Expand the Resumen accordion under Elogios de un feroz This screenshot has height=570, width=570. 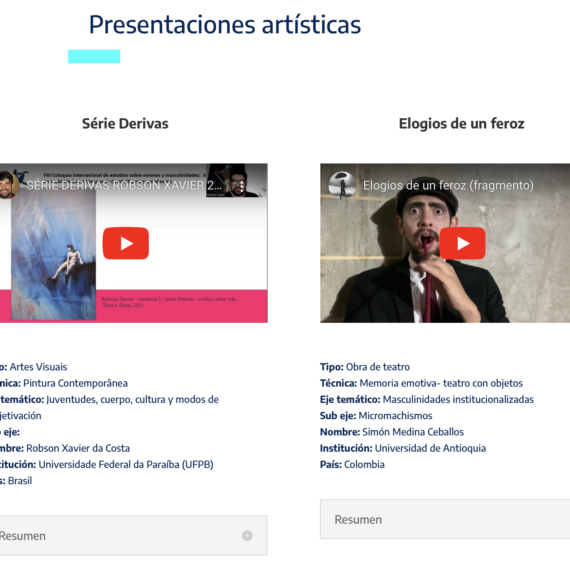click(x=445, y=519)
